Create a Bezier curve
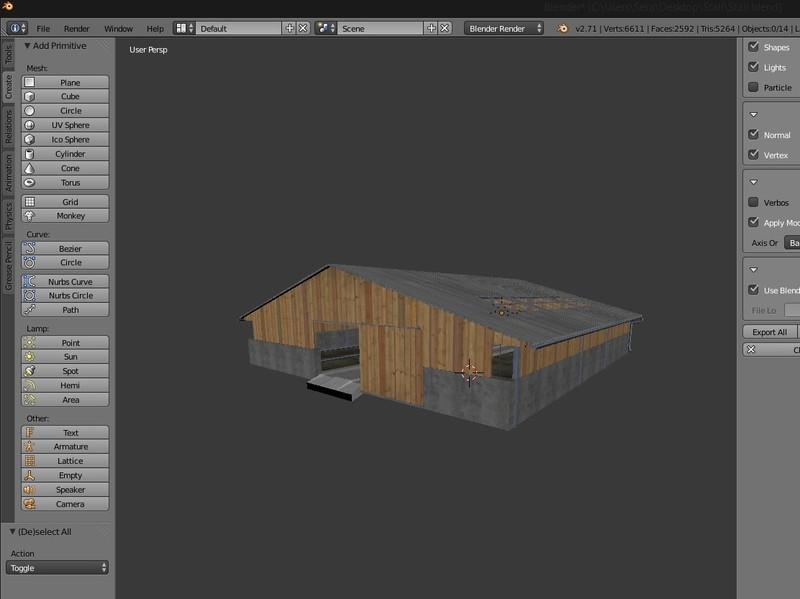 (x=65, y=248)
